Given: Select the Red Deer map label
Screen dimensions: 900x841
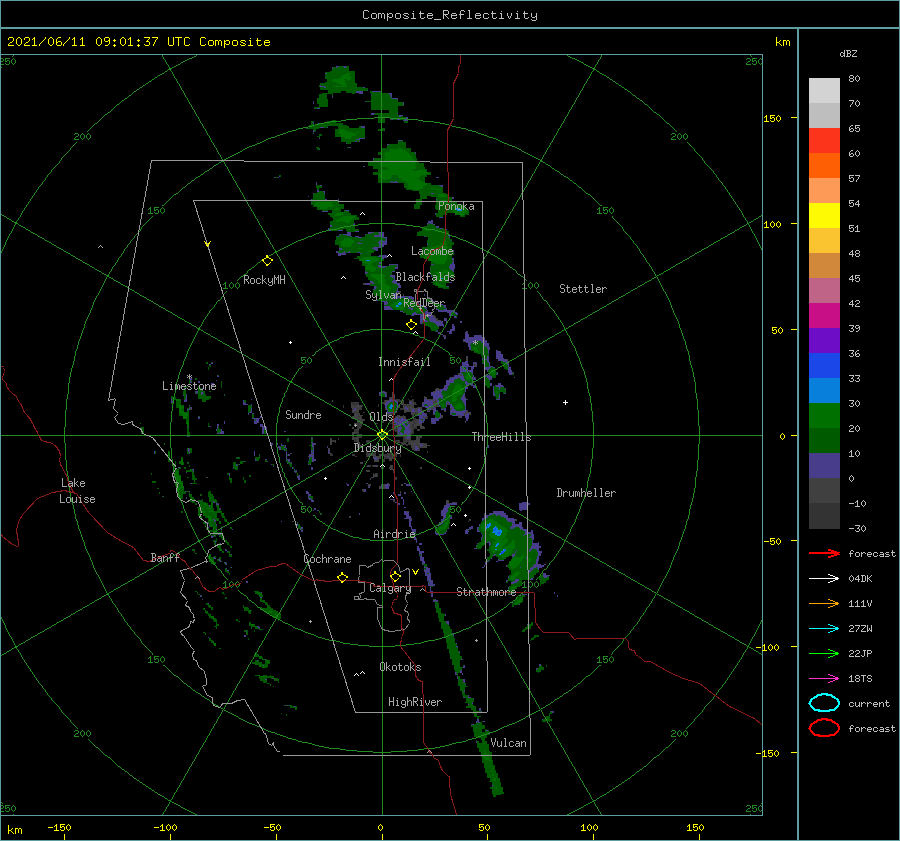Looking at the screenshot, I should pos(424,303).
